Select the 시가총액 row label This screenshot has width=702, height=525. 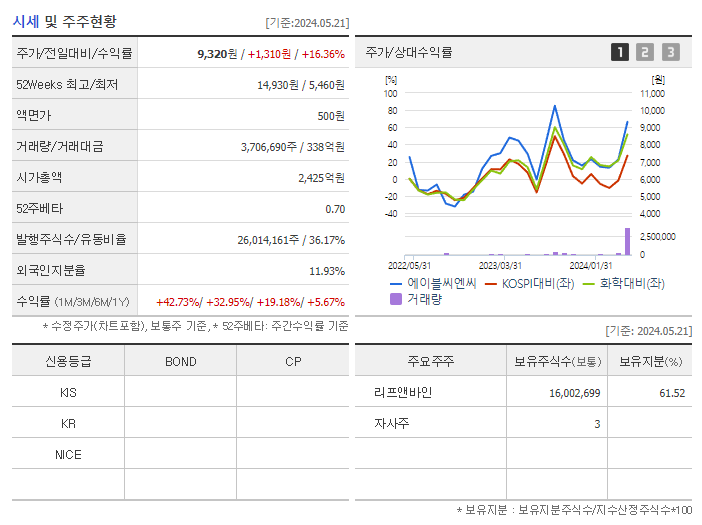(39, 177)
